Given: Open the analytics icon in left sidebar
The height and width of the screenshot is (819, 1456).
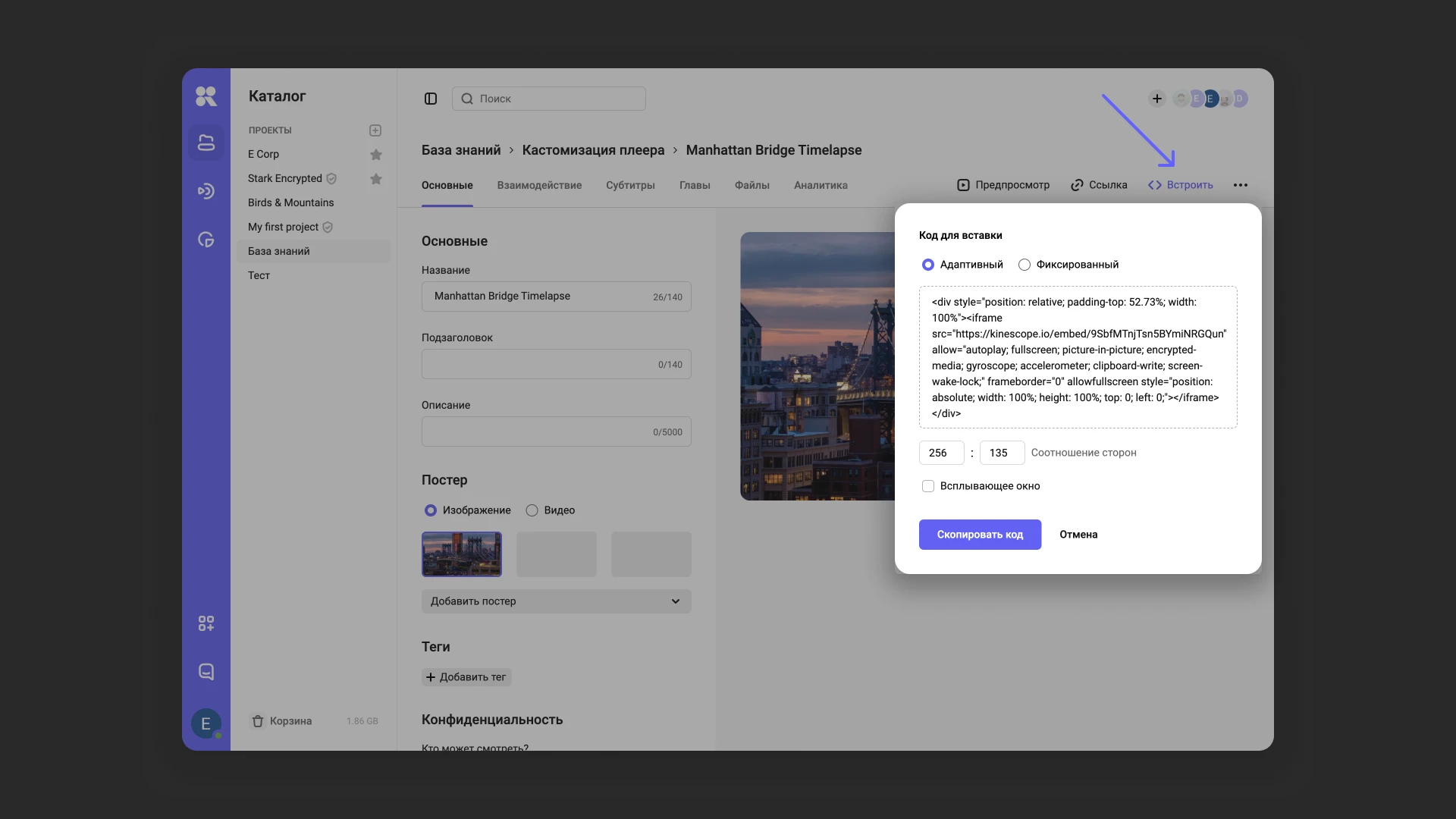Looking at the screenshot, I should (x=206, y=240).
